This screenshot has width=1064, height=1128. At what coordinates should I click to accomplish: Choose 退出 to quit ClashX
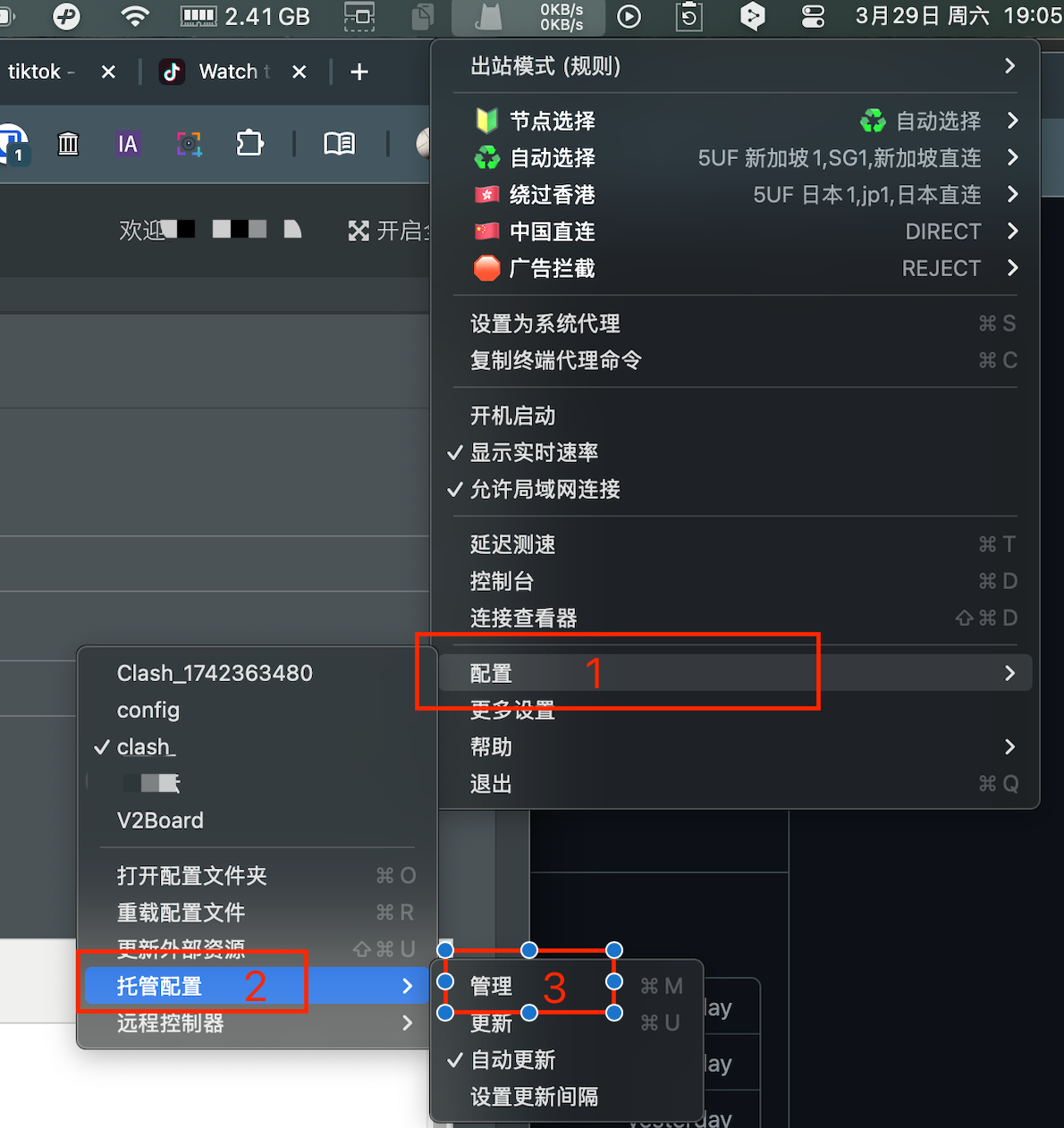[x=491, y=784]
